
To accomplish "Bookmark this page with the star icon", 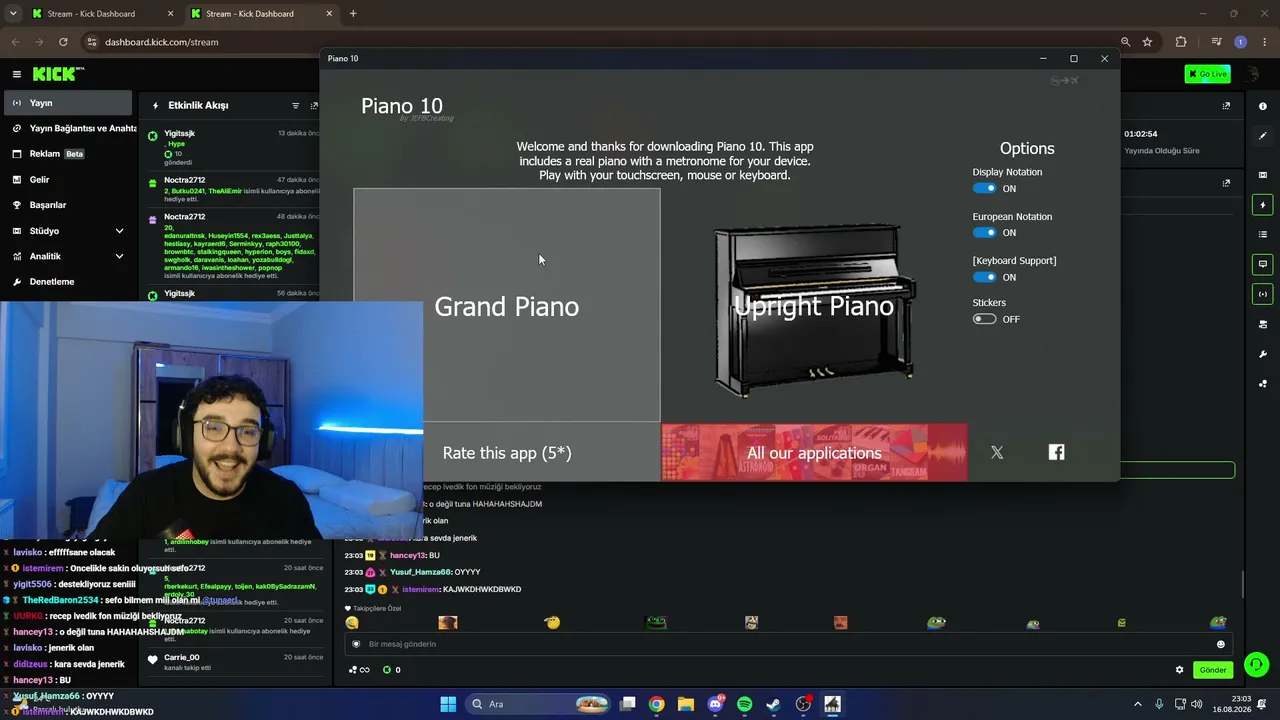I will point(1147,42).
